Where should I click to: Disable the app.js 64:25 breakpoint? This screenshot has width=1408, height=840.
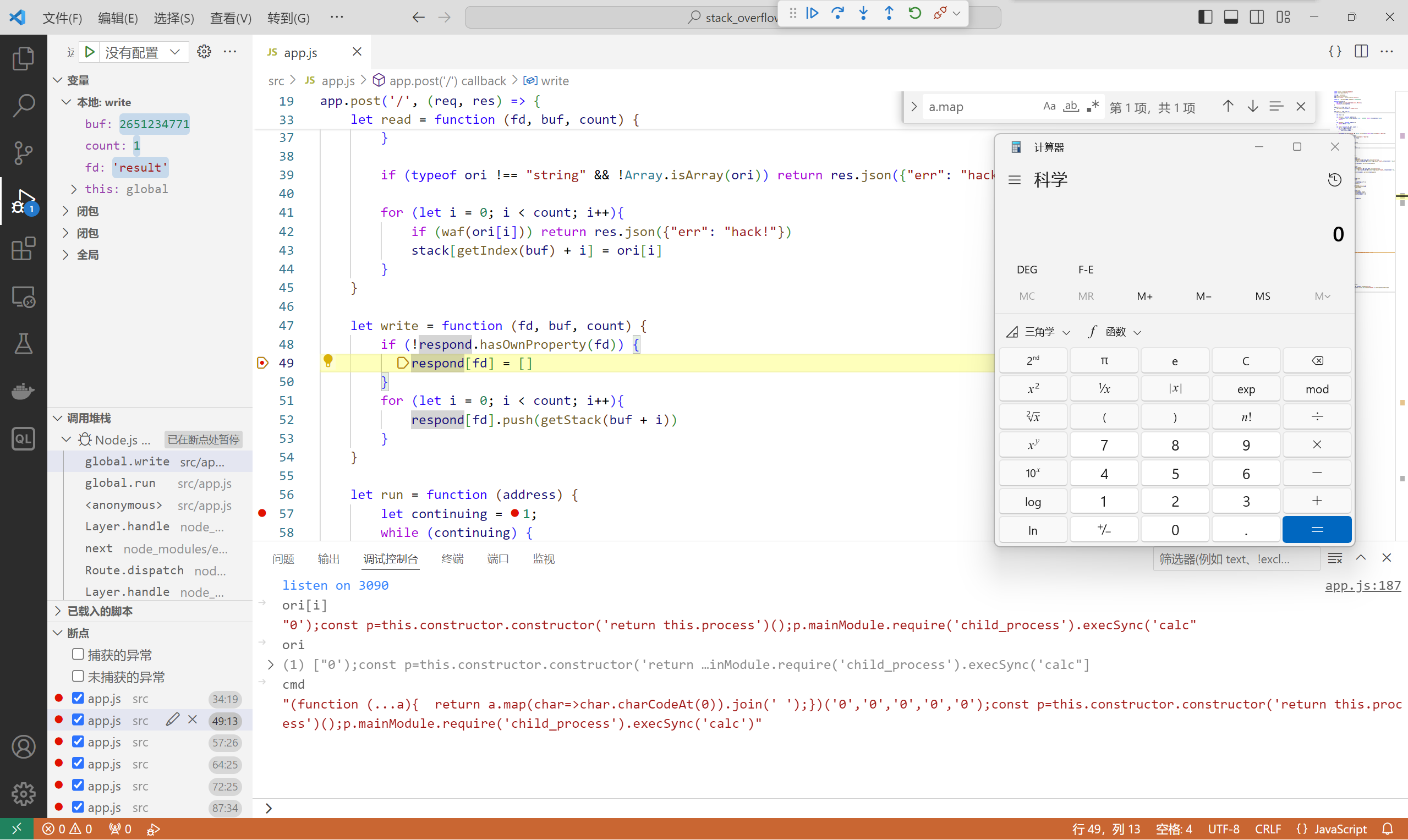78,763
